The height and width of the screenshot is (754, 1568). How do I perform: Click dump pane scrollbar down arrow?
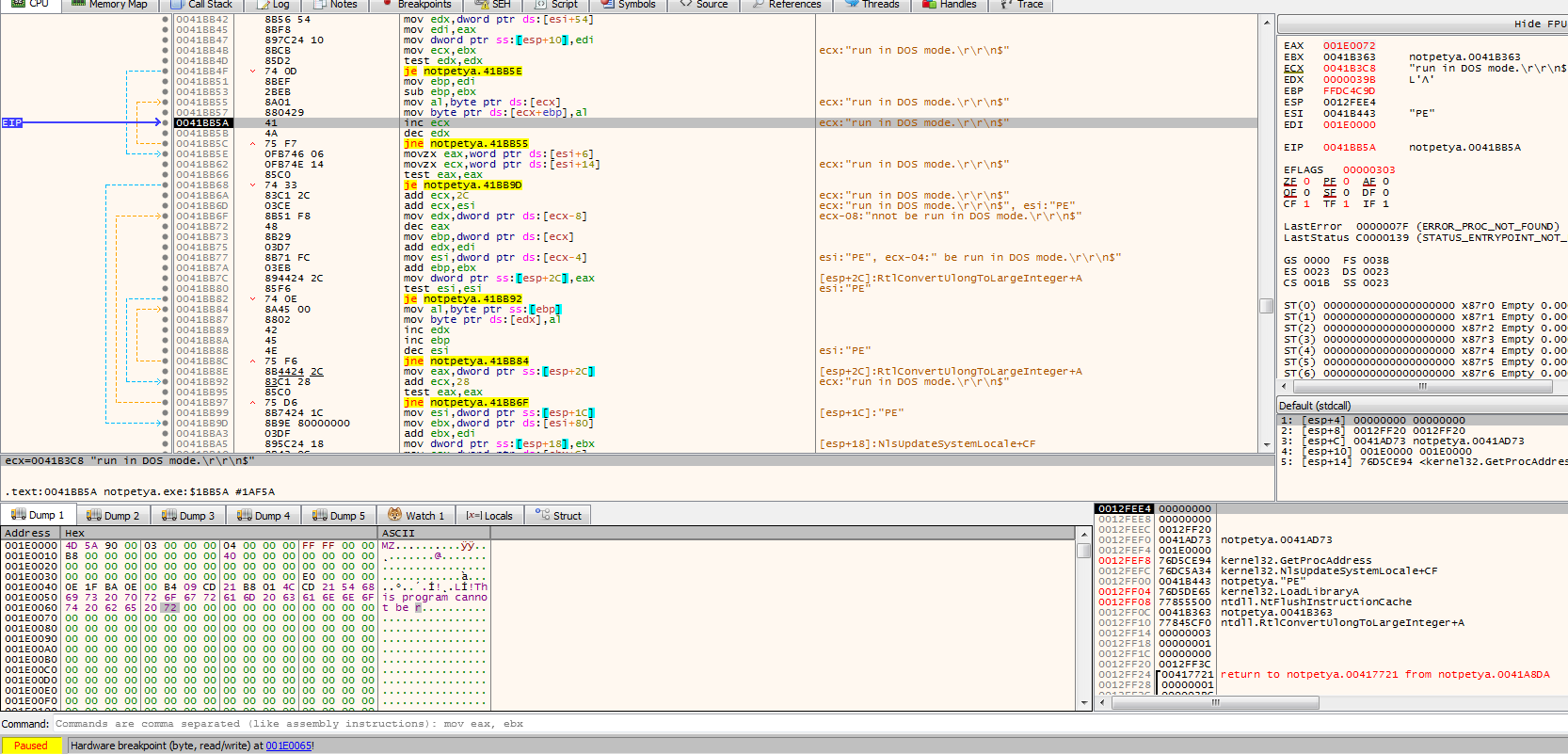1083,702
